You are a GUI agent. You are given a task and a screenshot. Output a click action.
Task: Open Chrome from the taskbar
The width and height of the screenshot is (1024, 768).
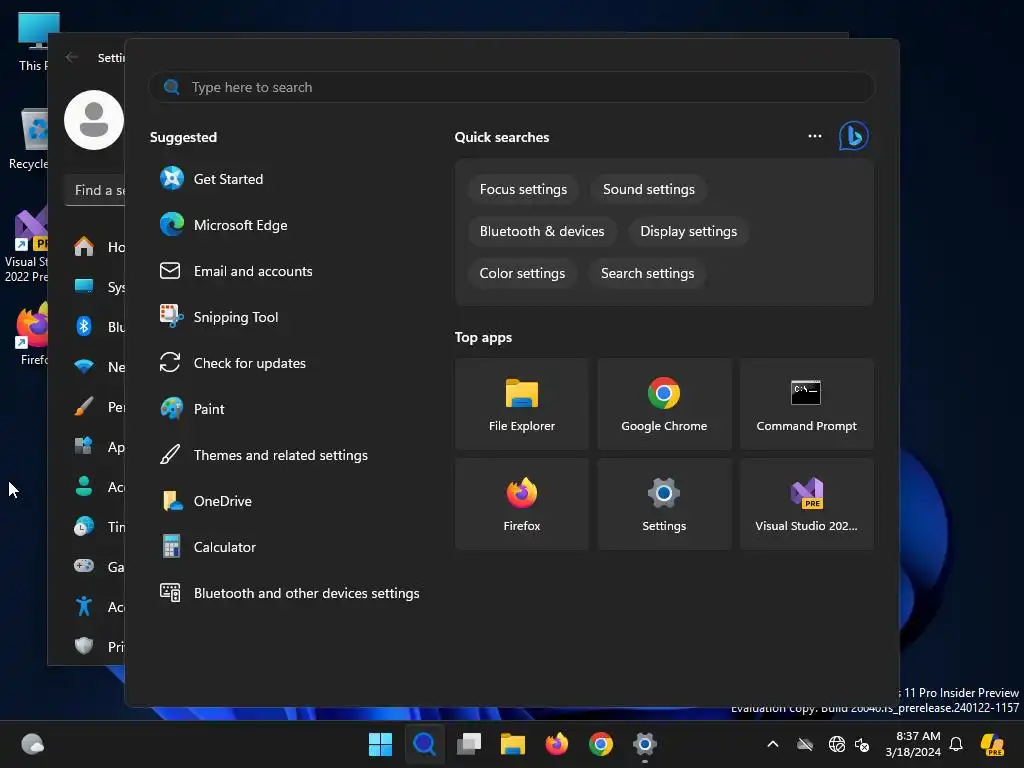[601, 744]
